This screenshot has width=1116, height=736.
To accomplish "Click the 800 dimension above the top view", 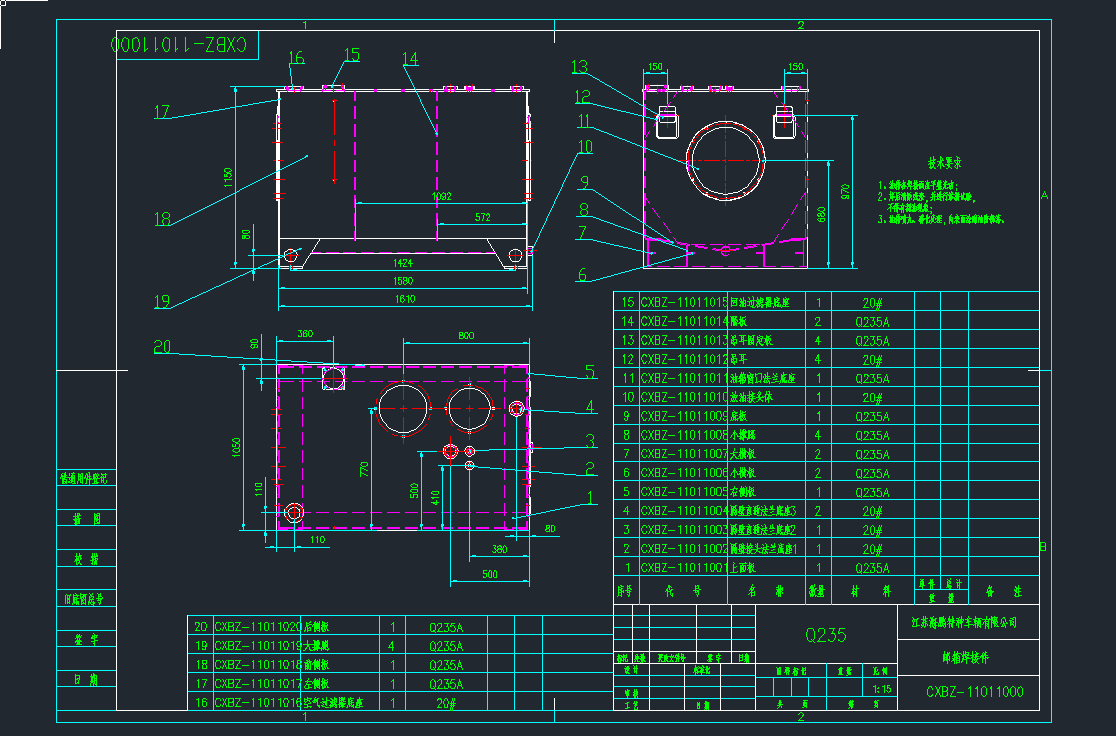I will (x=466, y=335).
